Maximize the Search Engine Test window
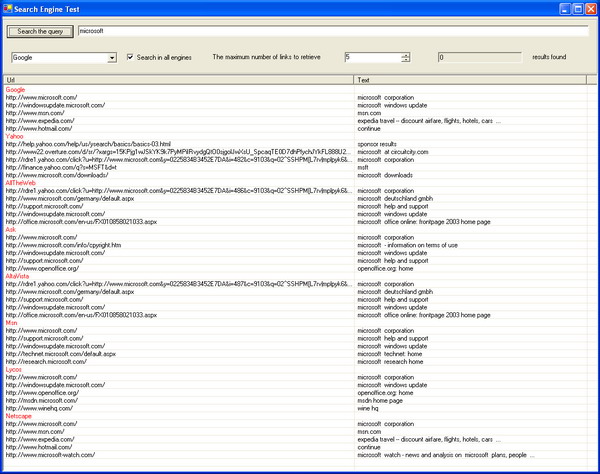 (x=578, y=9)
